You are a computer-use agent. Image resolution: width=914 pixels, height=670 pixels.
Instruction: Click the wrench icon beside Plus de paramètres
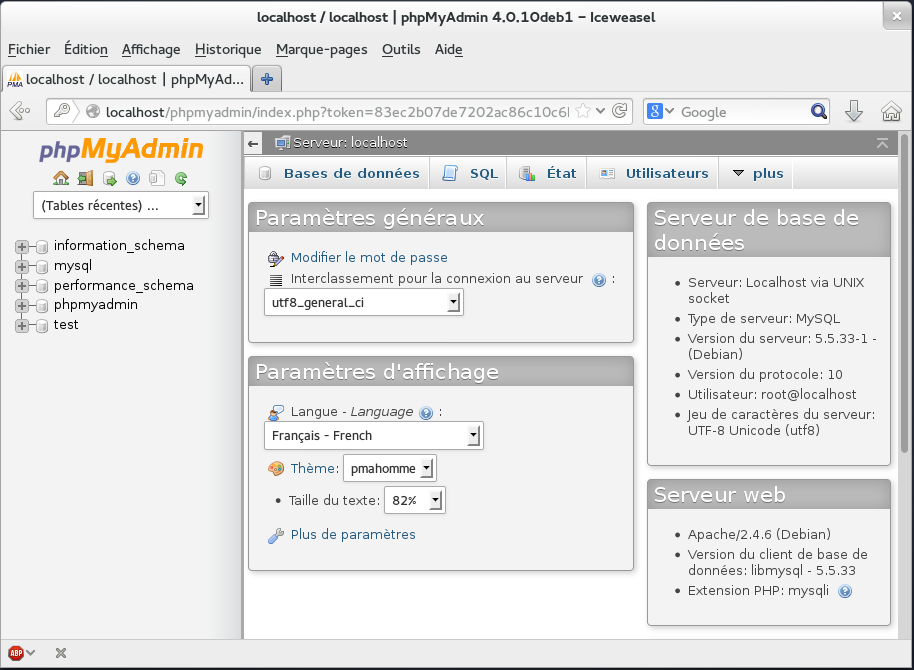[276, 535]
